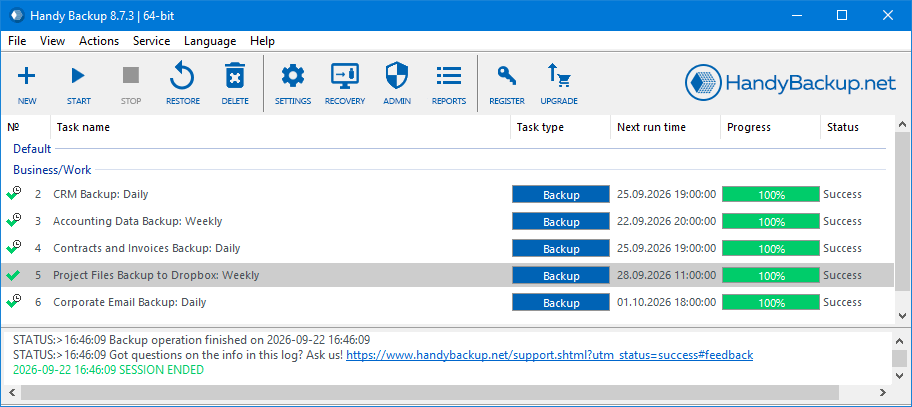Click the greyed STOP toolbar icon
The image size is (912, 407).
pyautogui.click(x=131, y=76)
